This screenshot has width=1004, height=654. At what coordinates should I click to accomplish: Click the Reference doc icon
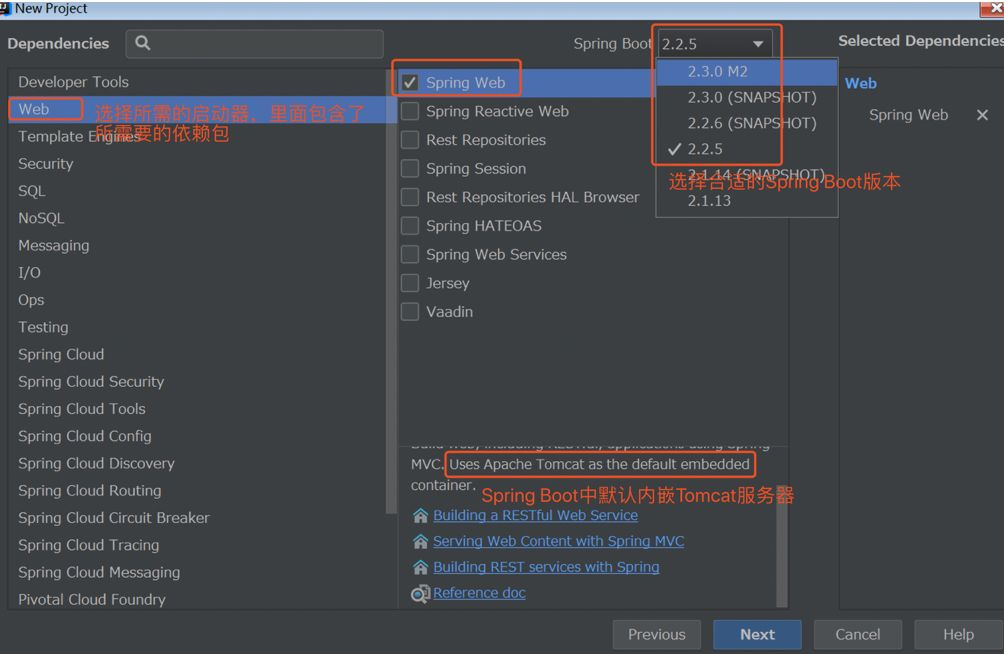[x=420, y=594]
